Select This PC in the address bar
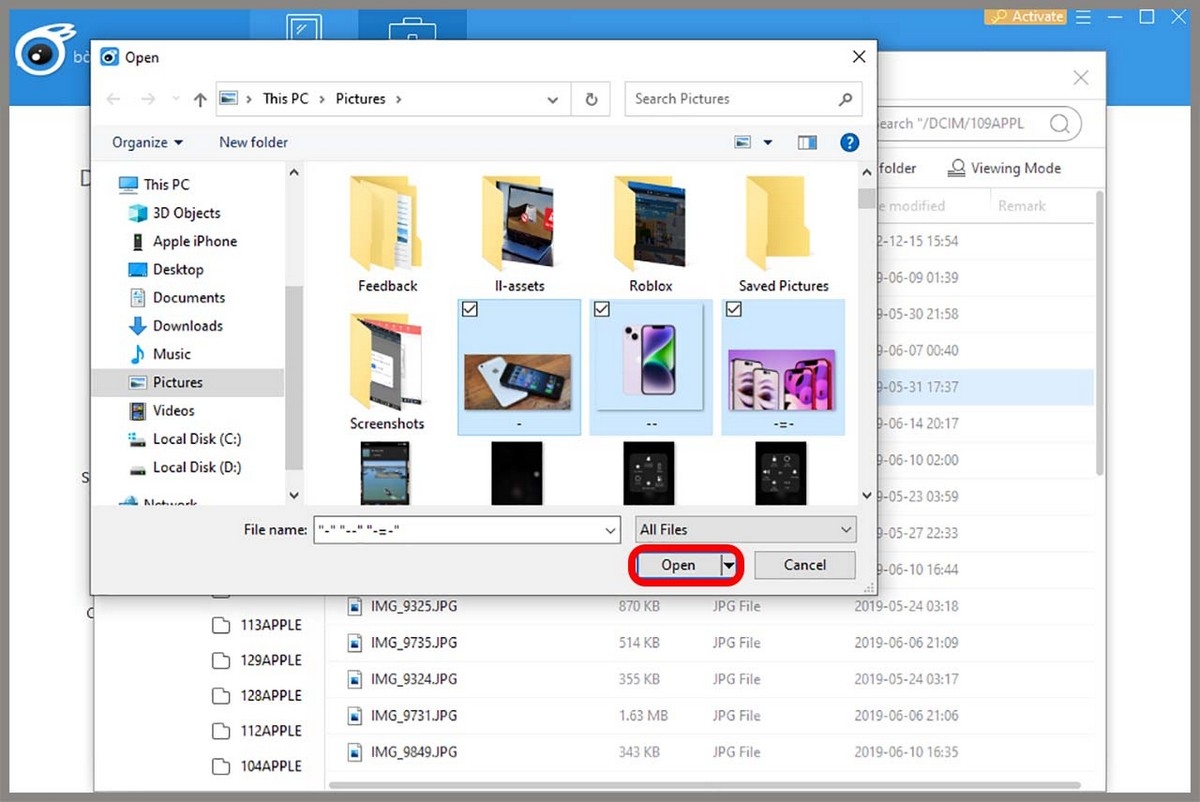The width and height of the screenshot is (1200, 802). pos(285,99)
